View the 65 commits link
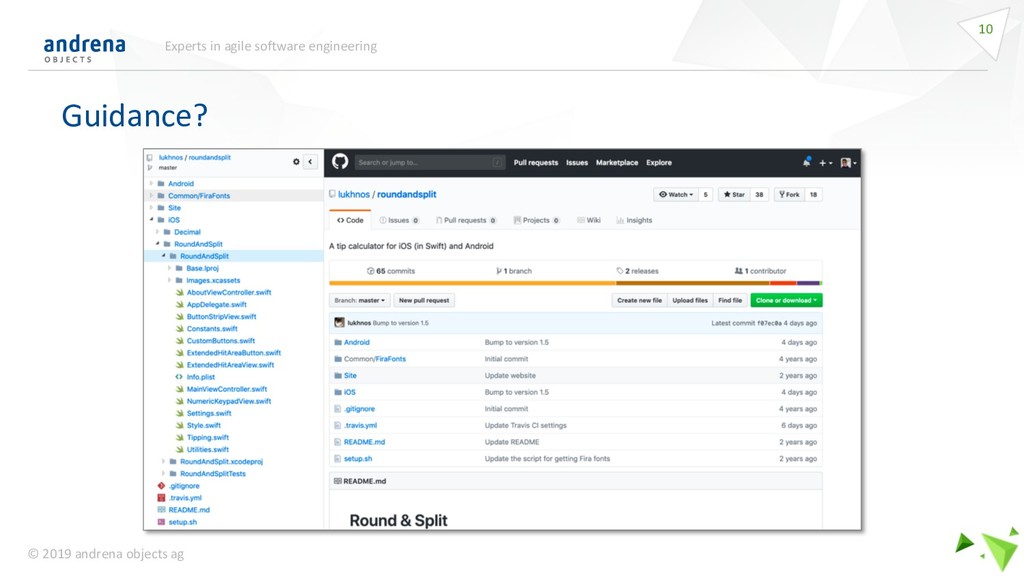The image size is (1024, 576). (391, 271)
